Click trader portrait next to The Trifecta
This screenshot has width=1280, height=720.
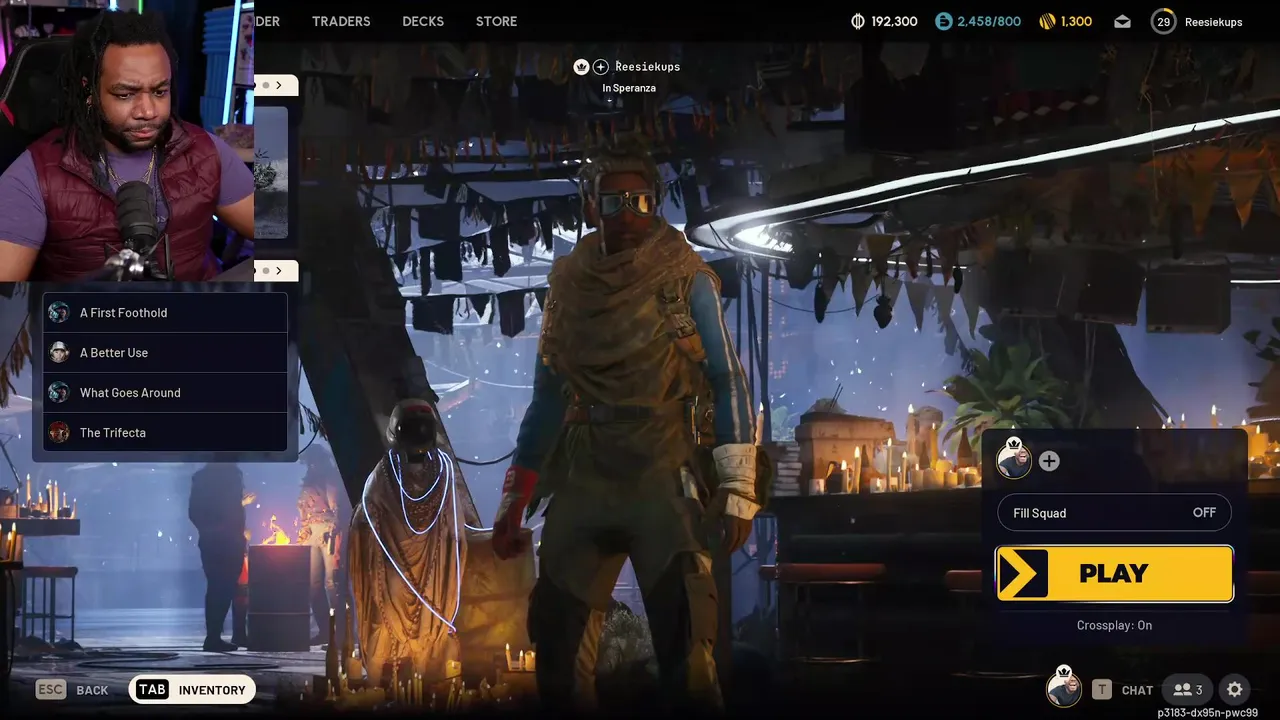tap(59, 433)
